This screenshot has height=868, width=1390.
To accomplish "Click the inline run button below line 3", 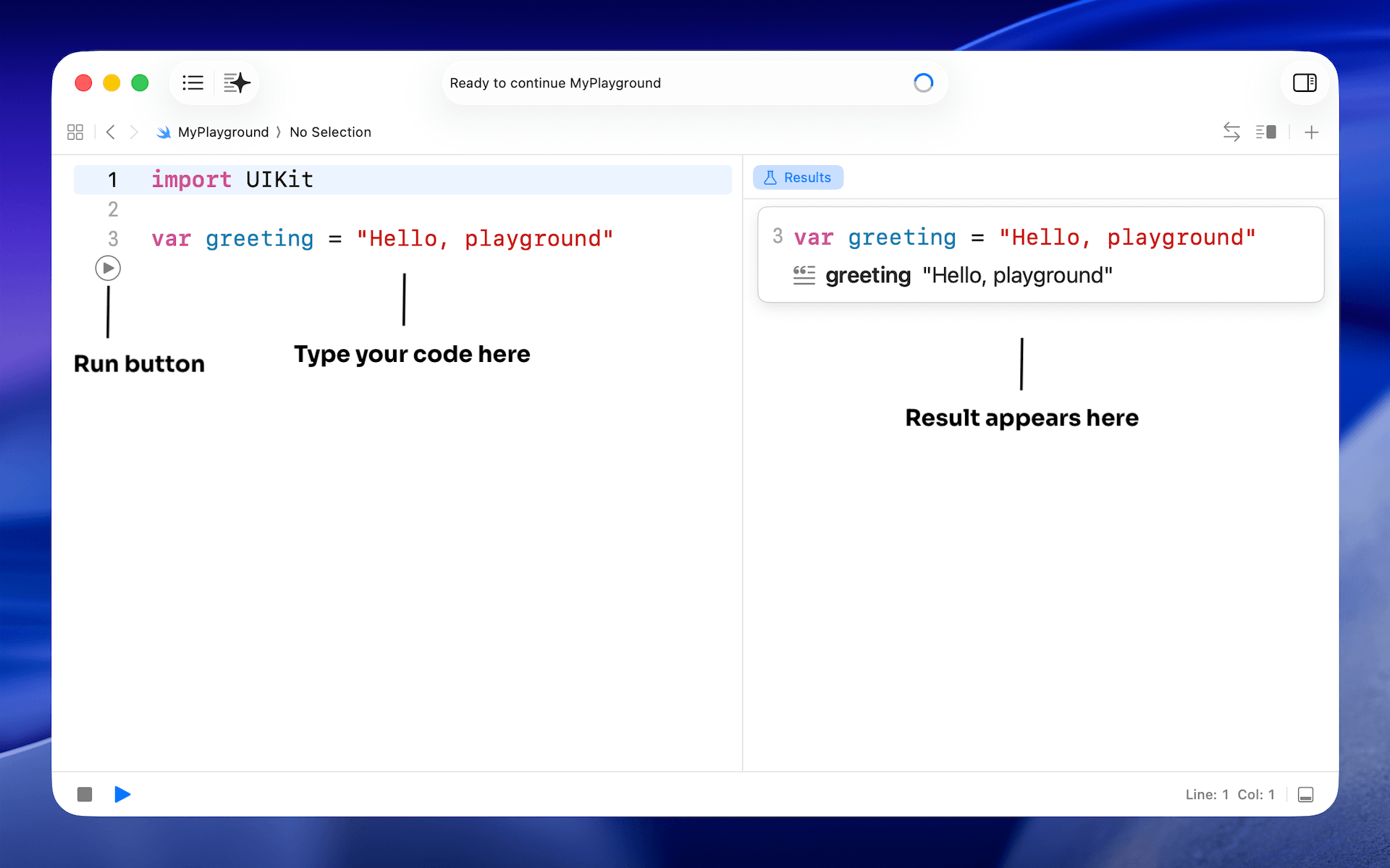I will (x=108, y=268).
